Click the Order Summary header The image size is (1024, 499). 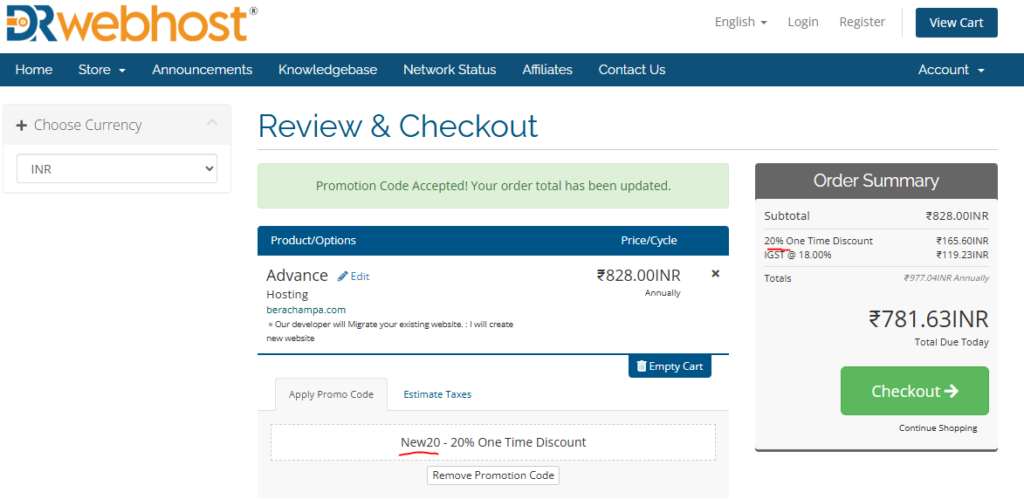[x=876, y=181]
